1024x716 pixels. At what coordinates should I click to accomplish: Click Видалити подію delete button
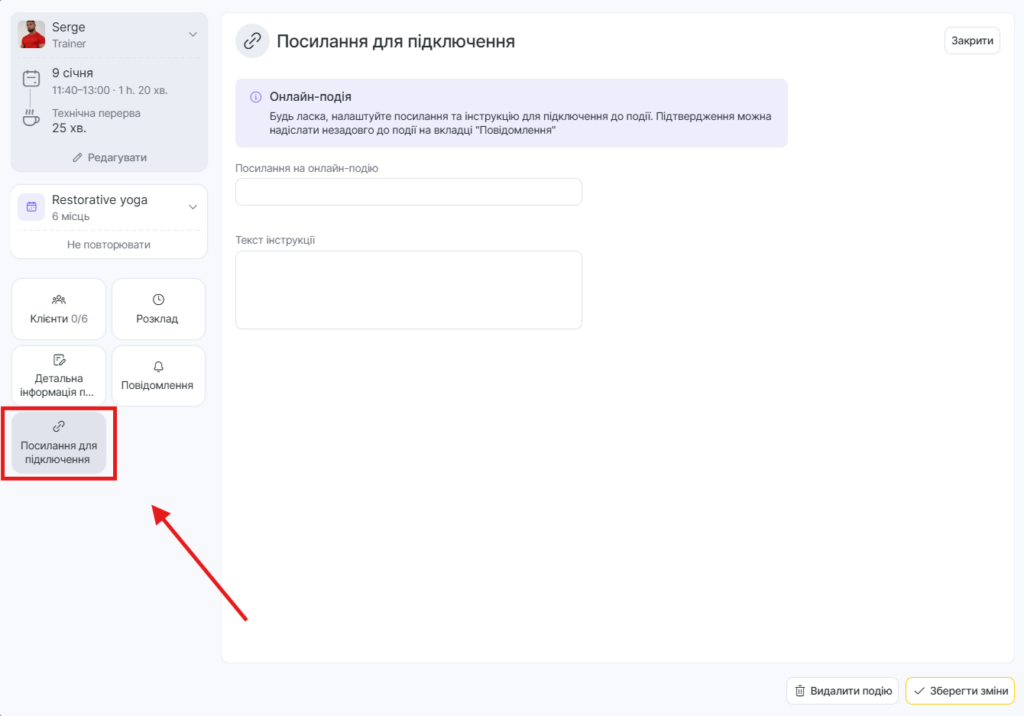coord(841,691)
